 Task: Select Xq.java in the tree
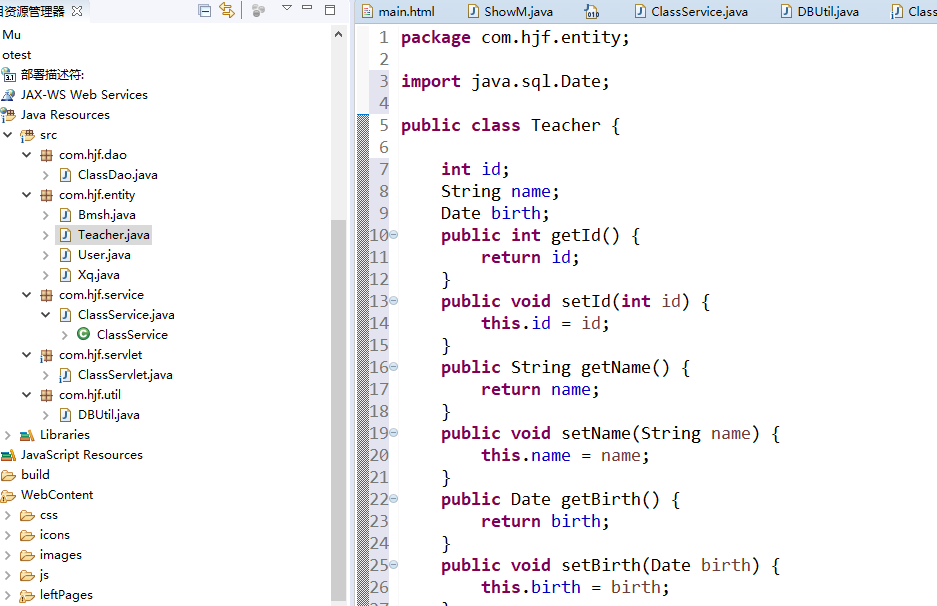[x=99, y=275]
